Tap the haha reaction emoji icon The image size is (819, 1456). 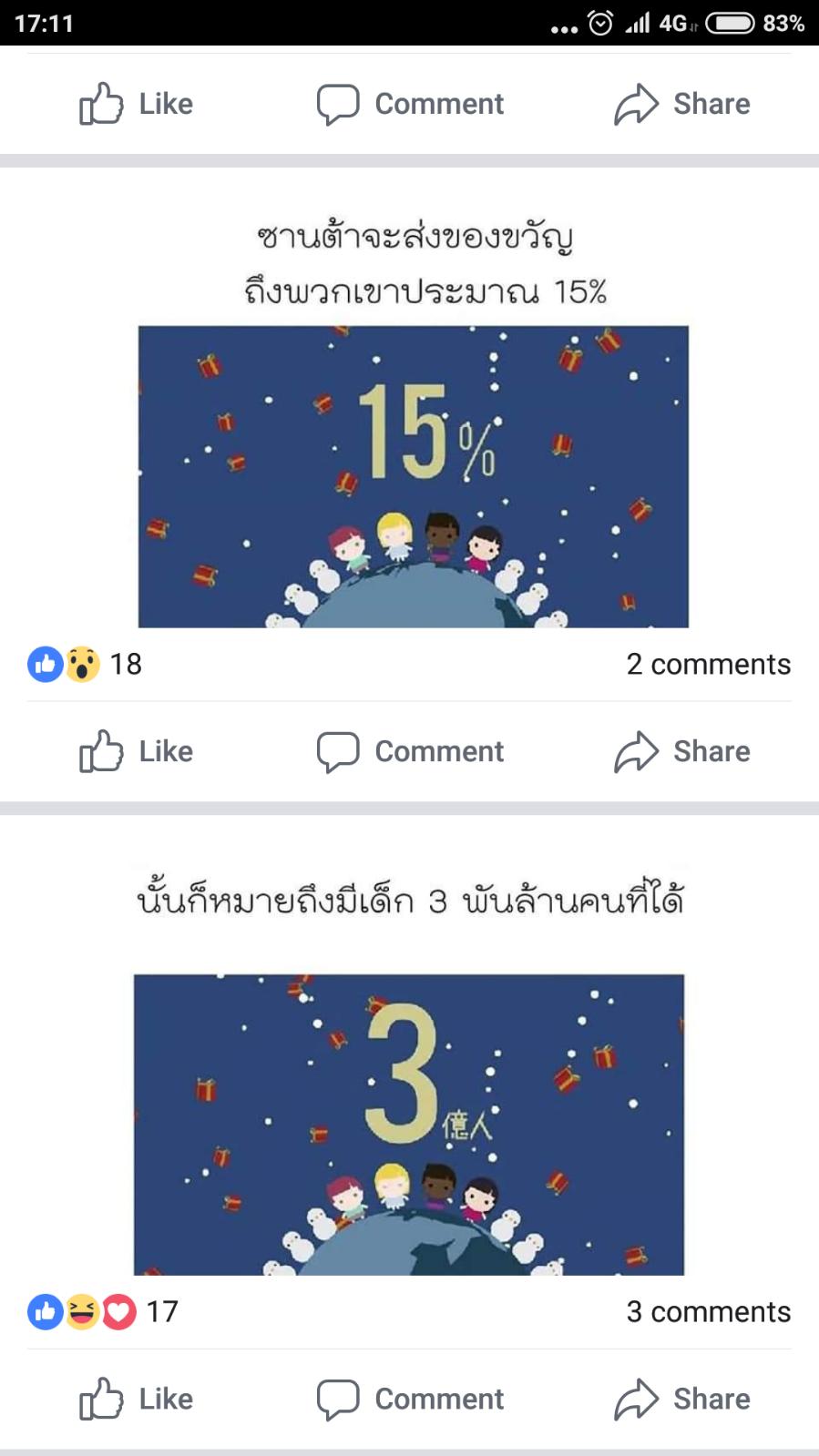(x=82, y=1311)
